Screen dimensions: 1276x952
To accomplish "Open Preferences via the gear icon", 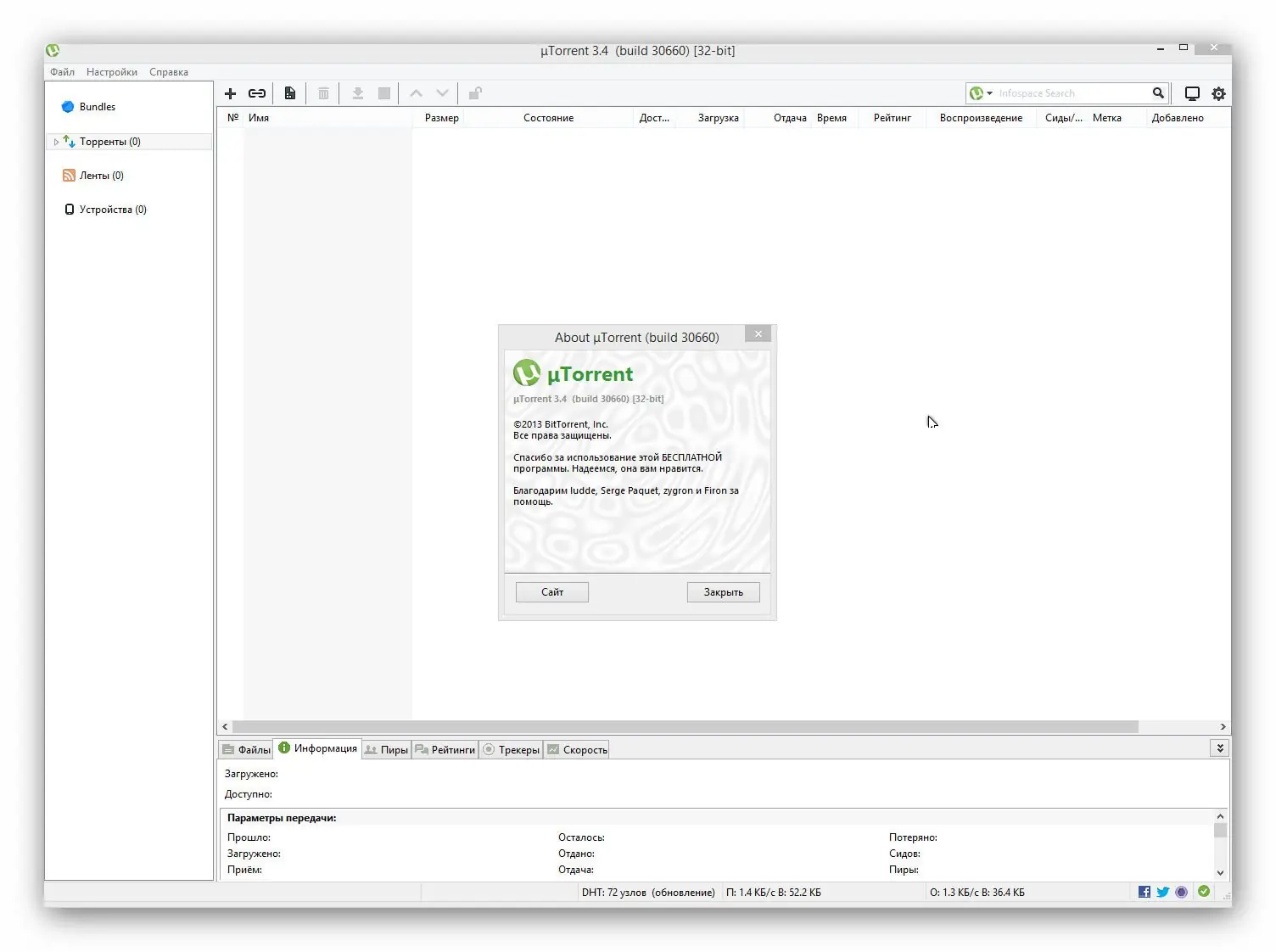I will point(1218,93).
